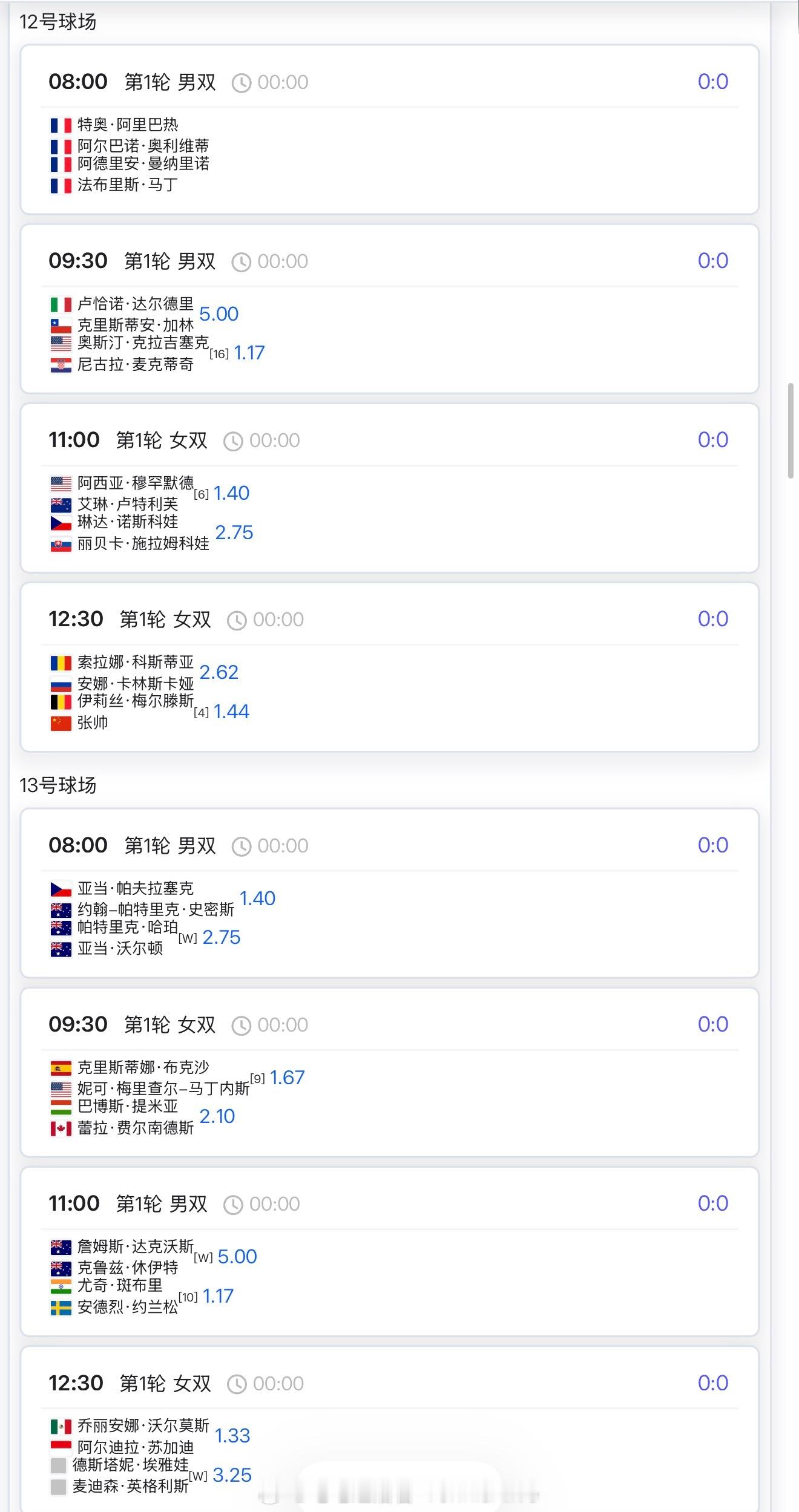Screen dimensions: 799x1512
Task: Click the Canada flag beside 蕾拉·费尔南德斯
Action: 61,1128
